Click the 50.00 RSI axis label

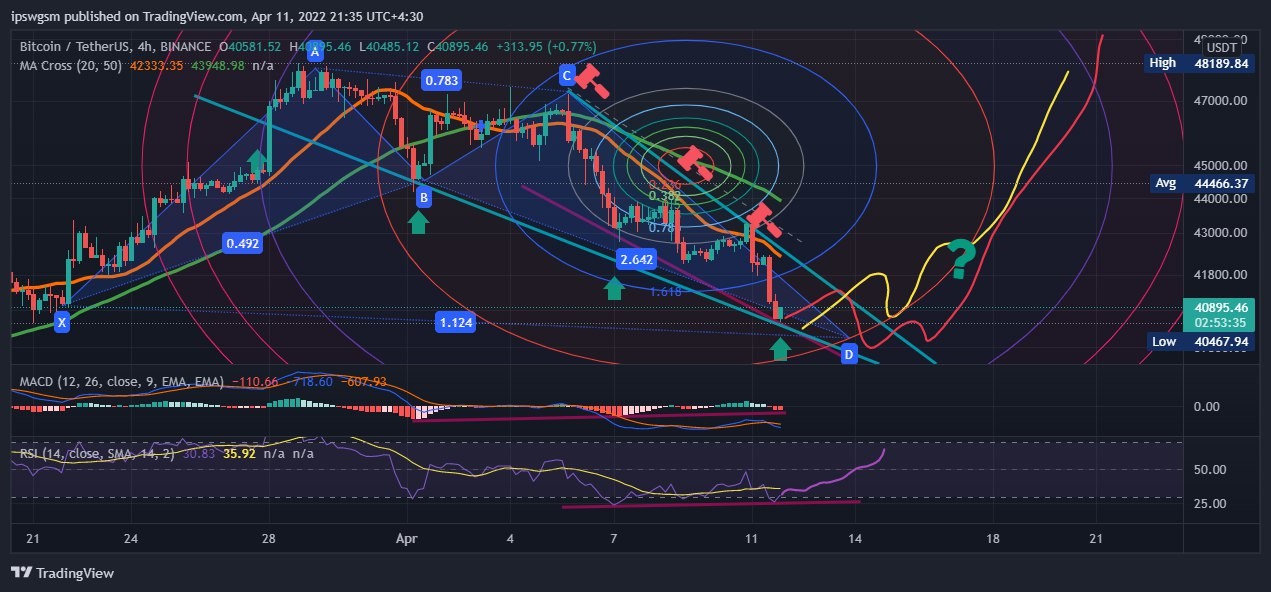point(1209,470)
